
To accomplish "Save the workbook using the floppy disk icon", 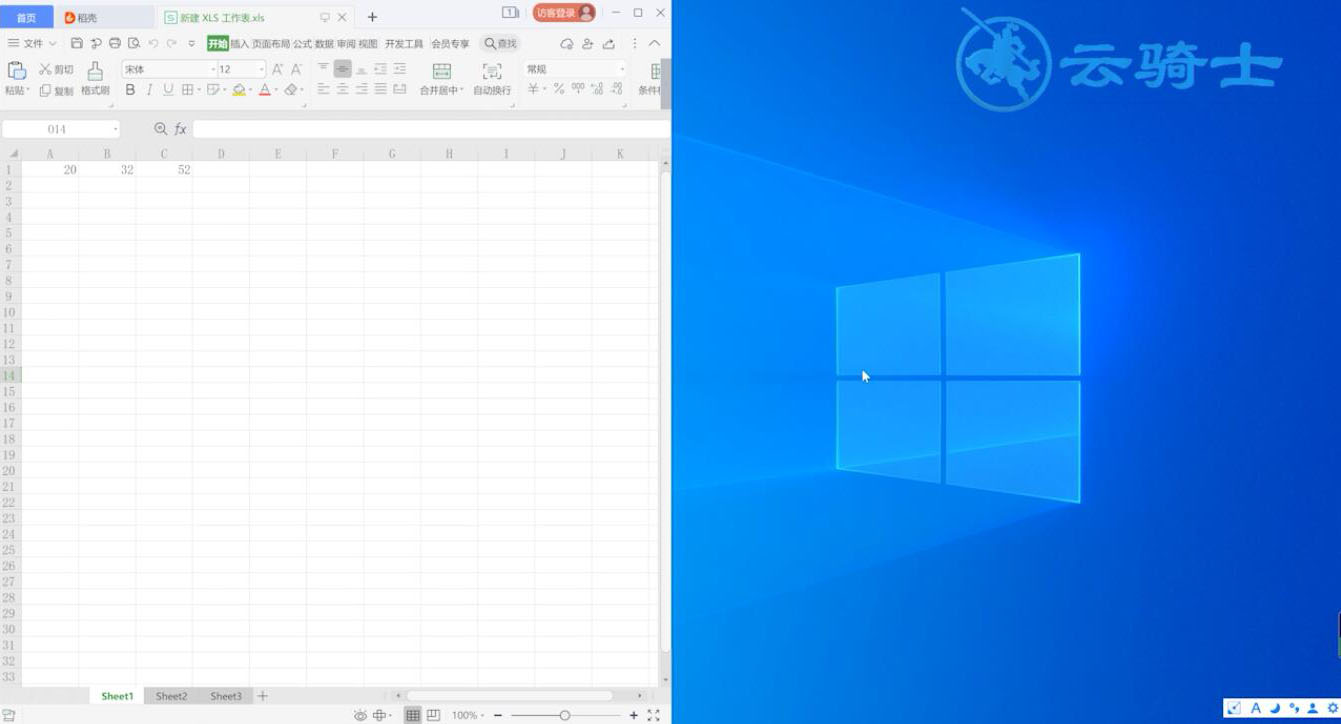I will (x=77, y=44).
